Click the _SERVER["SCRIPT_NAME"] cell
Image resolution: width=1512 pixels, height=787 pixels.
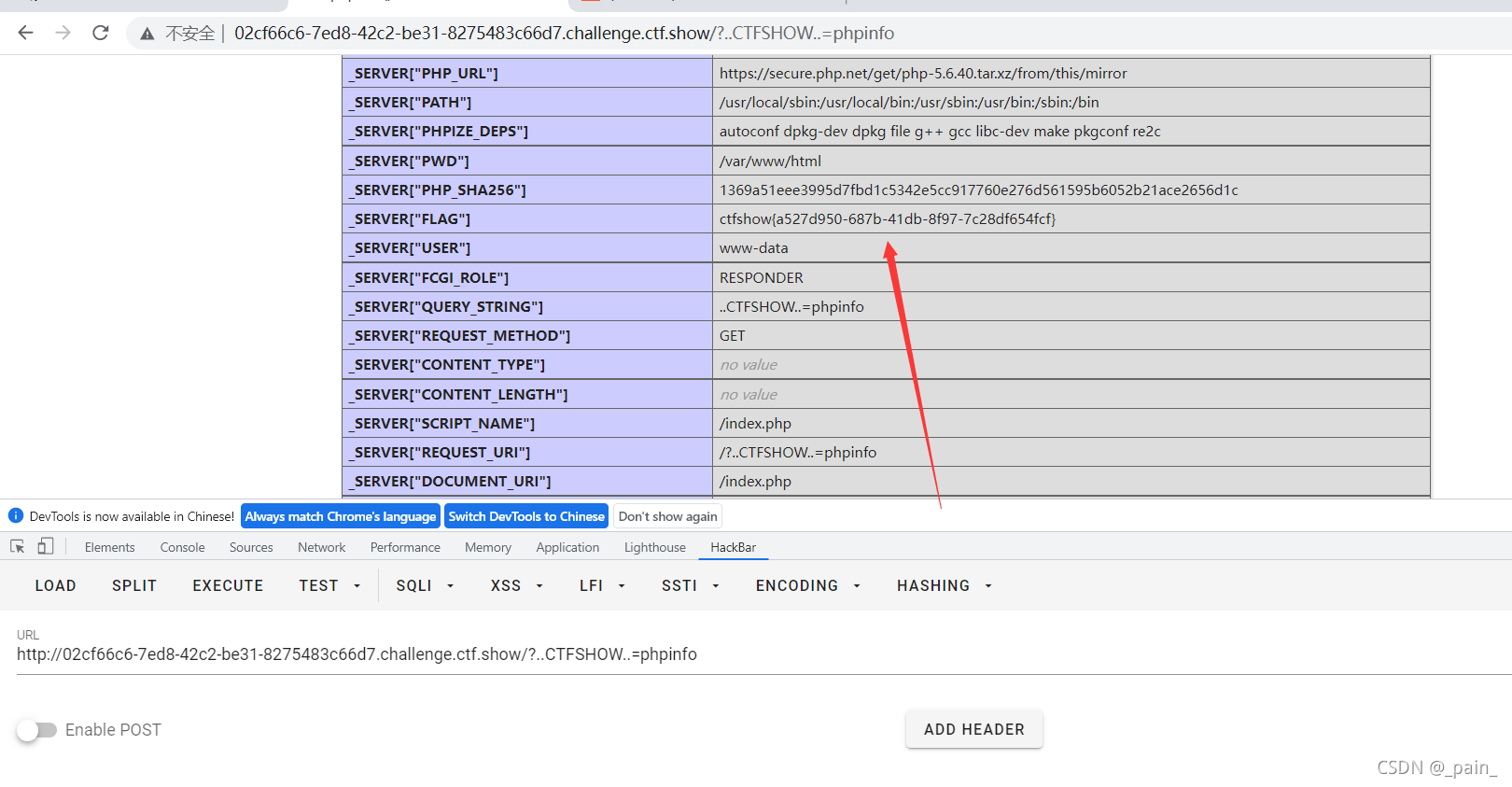(527, 424)
